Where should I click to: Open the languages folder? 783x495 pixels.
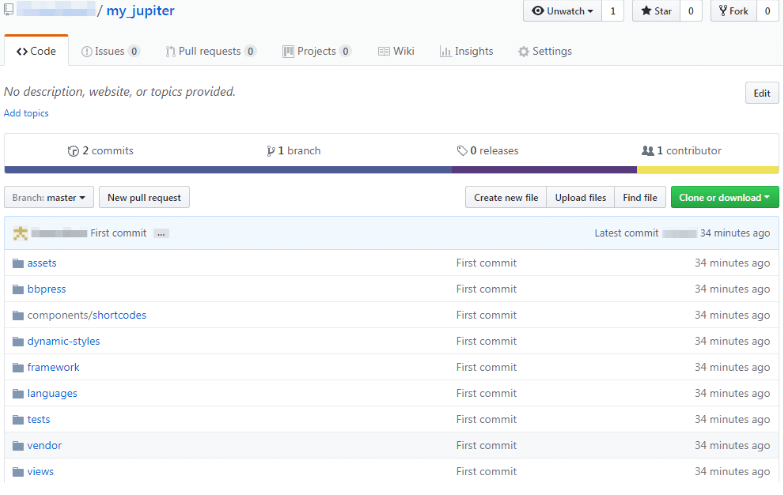pos(52,394)
